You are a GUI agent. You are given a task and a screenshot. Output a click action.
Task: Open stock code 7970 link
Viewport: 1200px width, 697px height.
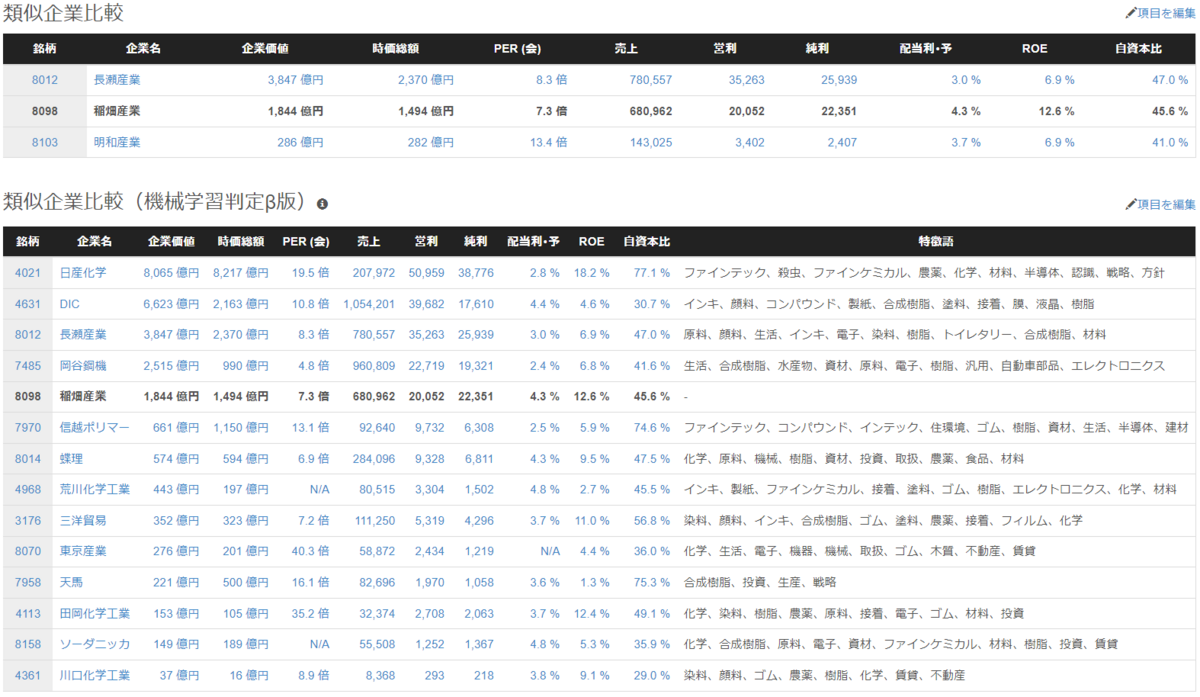[28, 427]
